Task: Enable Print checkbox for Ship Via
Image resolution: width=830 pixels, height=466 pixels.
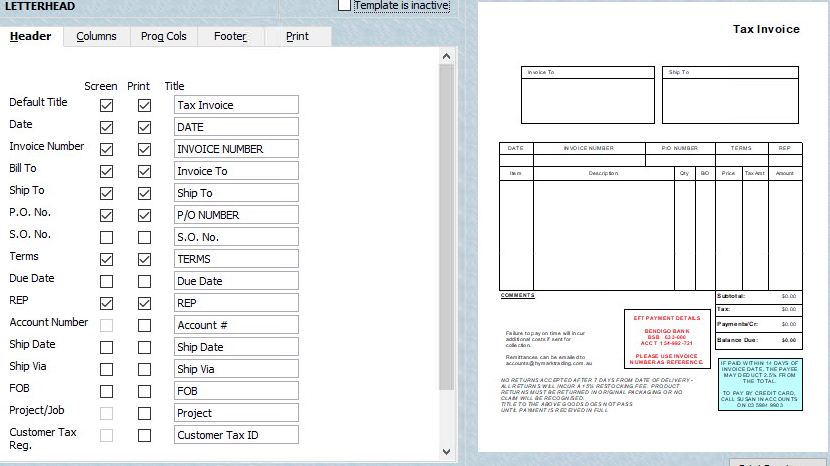Action: [x=144, y=369]
